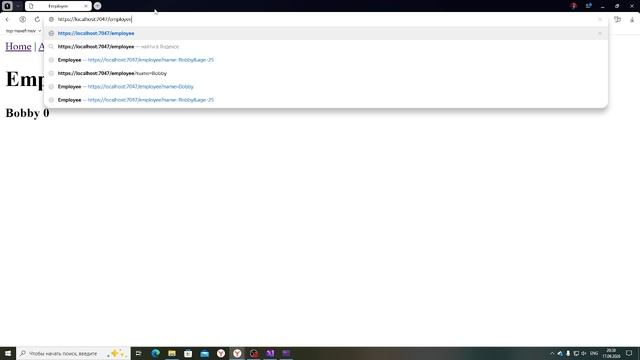
Task: Choose the Employee suggestion ending name=Bobby
Action: (326, 87)
